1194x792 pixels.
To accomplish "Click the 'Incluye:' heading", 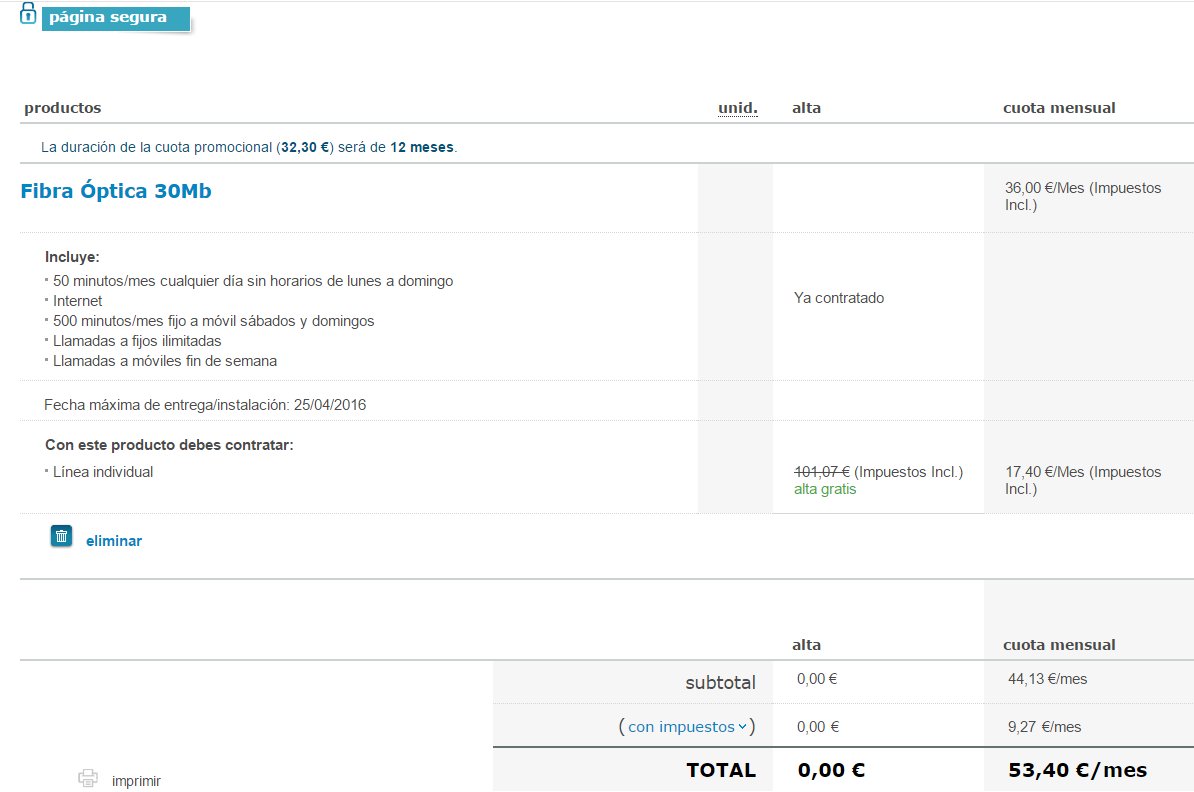I will pyautogui.click(x=72, y=257).
